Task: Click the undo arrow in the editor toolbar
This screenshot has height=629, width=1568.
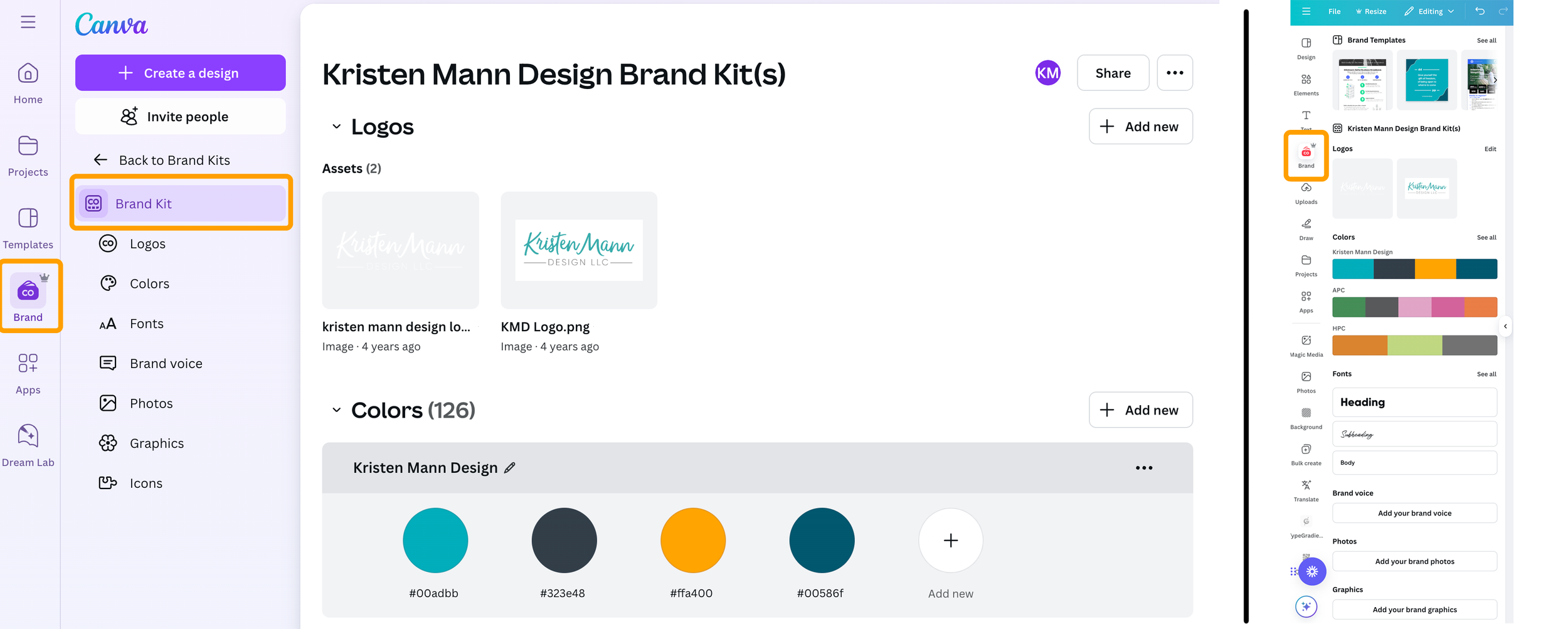Action: [1480, 11]
